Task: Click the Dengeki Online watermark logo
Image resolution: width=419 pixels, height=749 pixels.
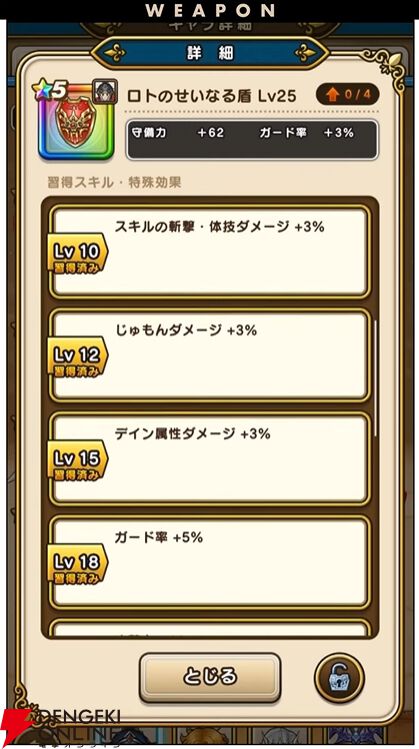Action: tap(61, 726)
